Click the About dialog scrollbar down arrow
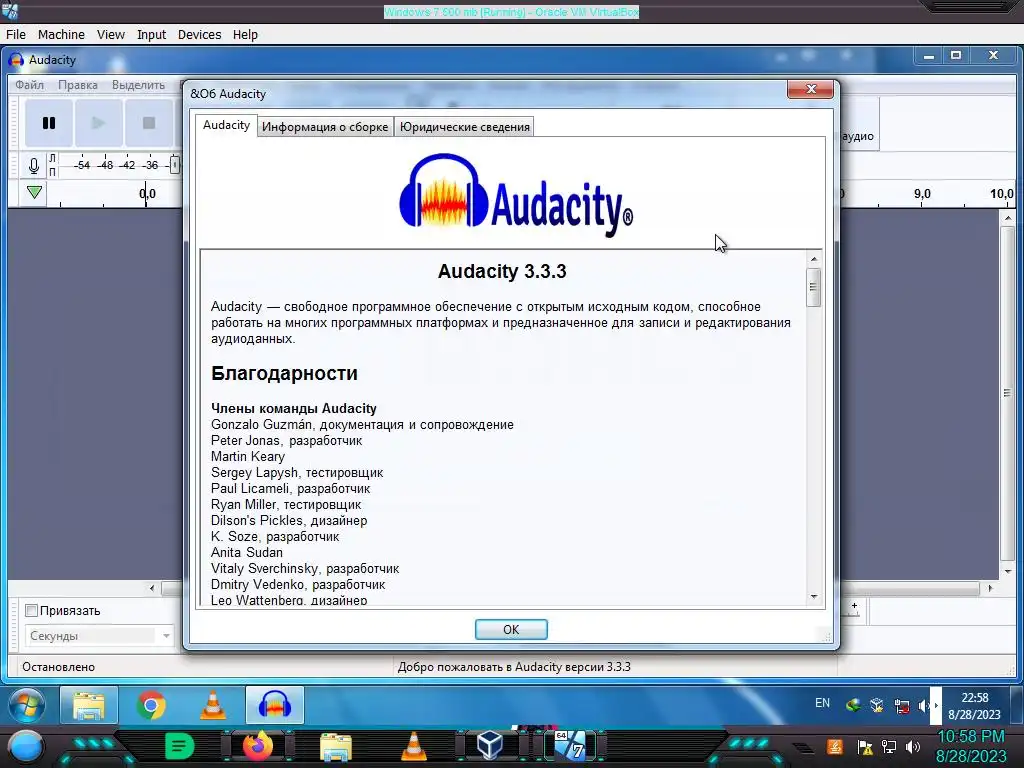This screenshot has height=768, width=1024. click(x=814, y=596)
